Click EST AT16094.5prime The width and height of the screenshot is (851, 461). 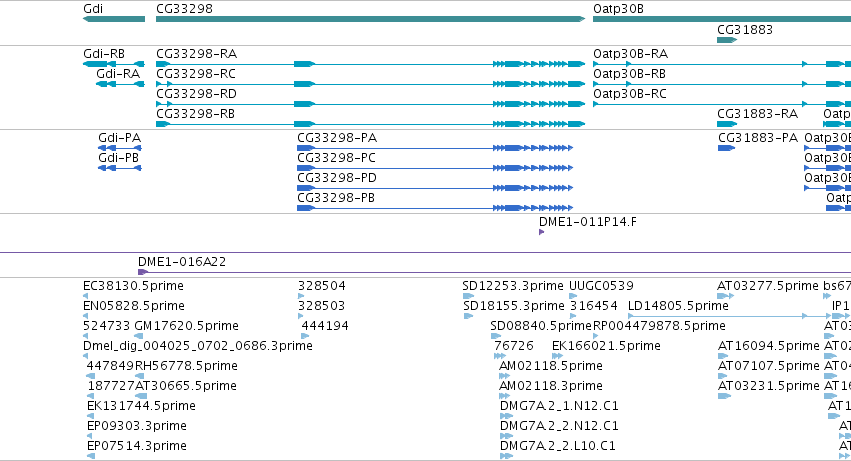tap(769, 346)
